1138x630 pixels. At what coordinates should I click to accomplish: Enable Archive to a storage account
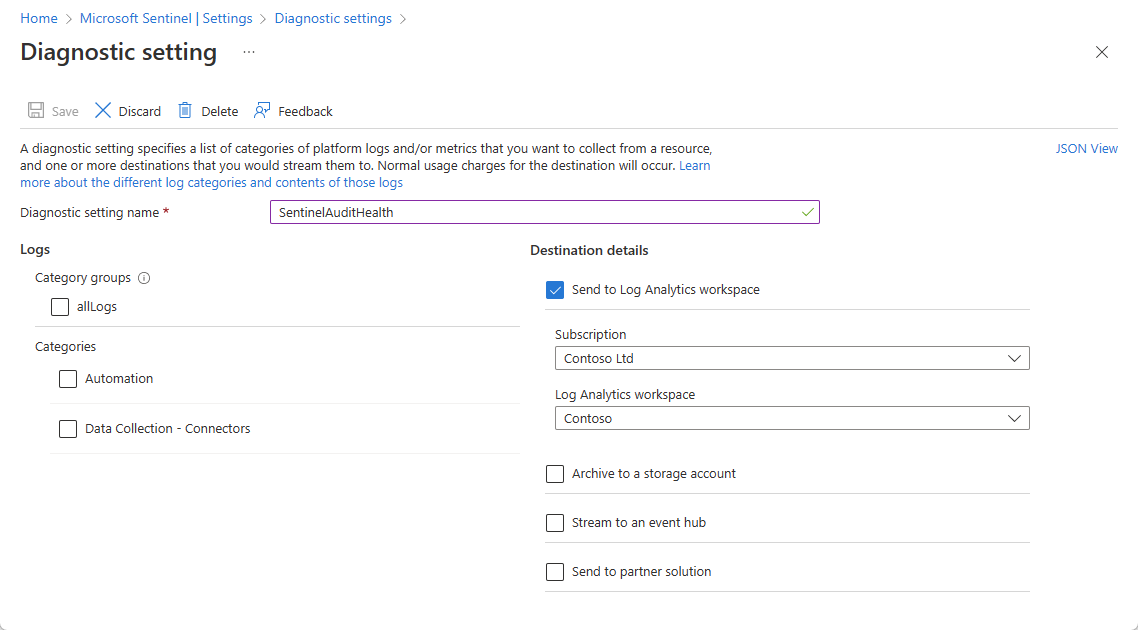tap(555, 474)
